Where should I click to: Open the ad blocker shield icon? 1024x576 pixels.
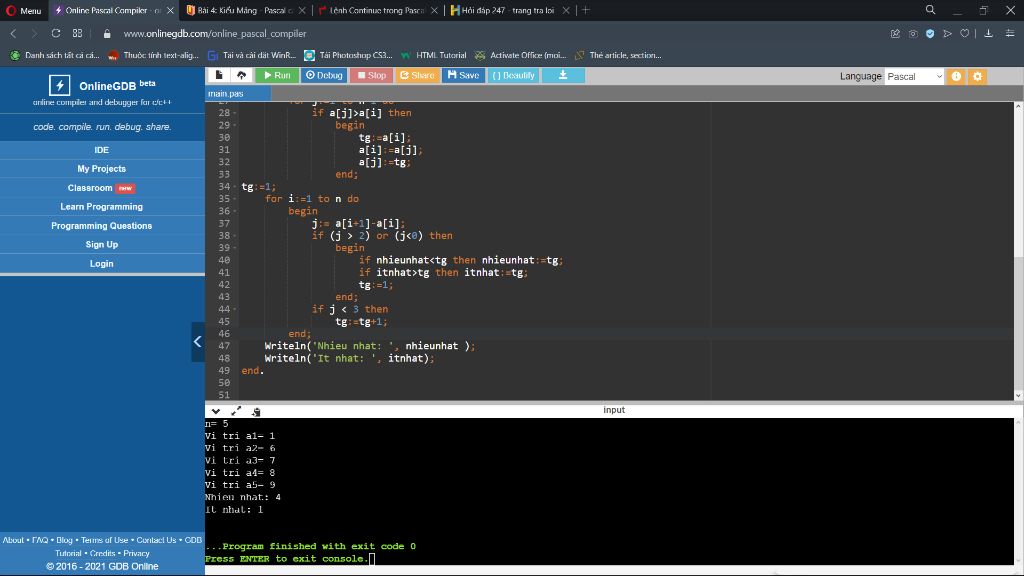click(x=930, y=33)
